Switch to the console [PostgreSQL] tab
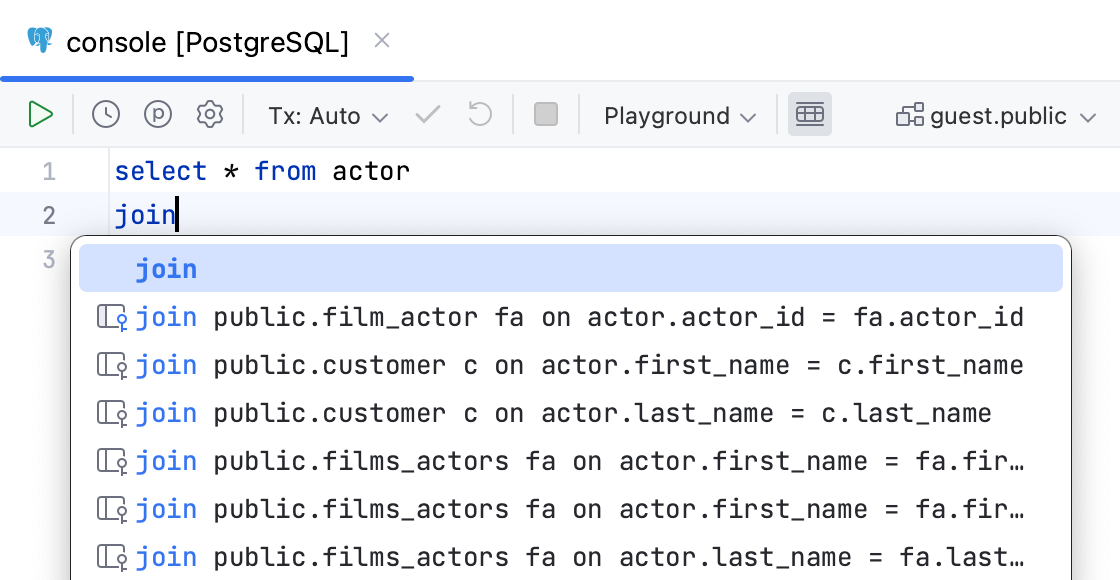Image resolution: width=1120 pixels, height=580 pixels. 207,42
